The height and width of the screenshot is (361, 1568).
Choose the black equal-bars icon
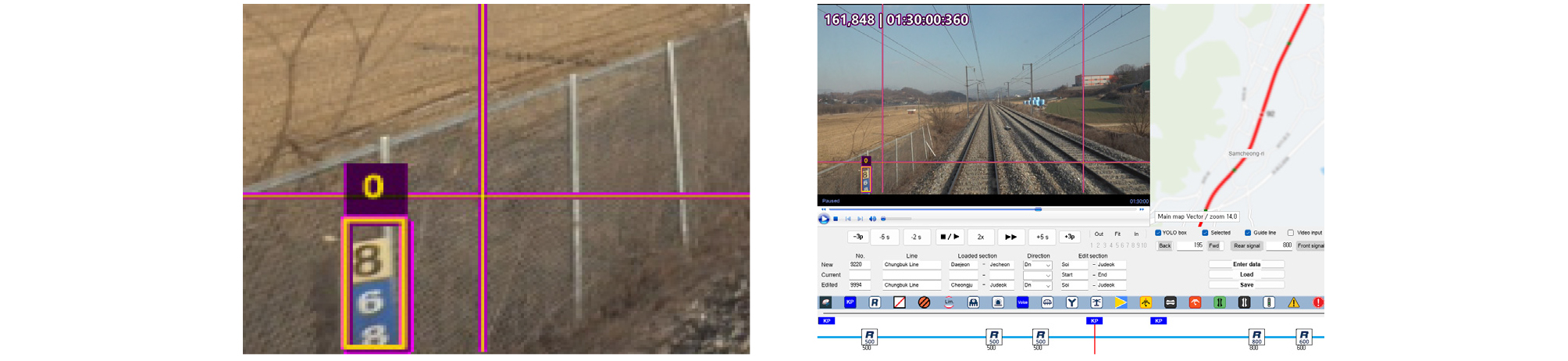point(1171,302)
